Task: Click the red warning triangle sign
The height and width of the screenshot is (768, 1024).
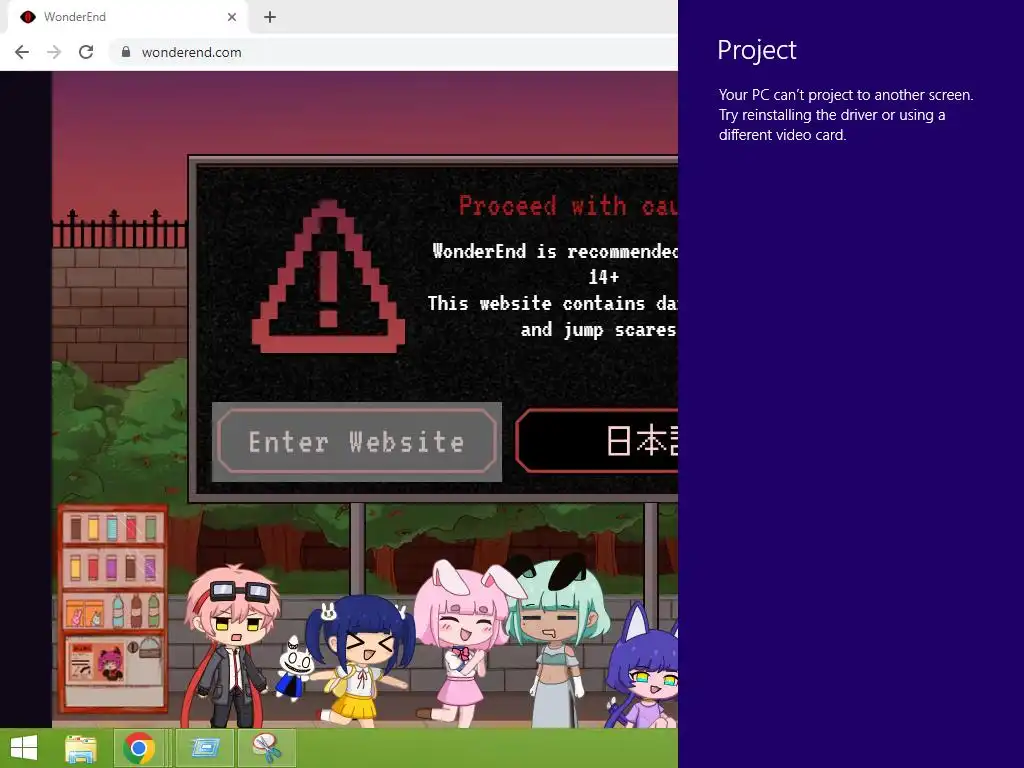Action: (328, 277)
